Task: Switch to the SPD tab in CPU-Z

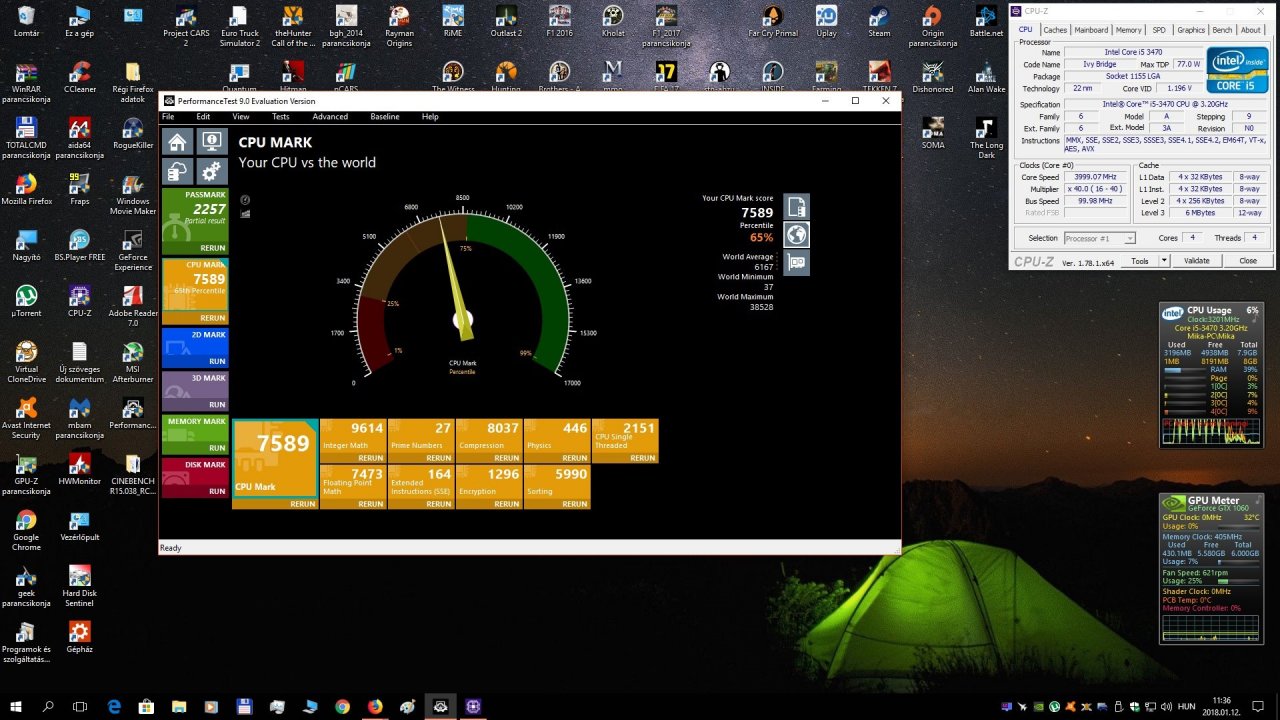Action: 1159,30
